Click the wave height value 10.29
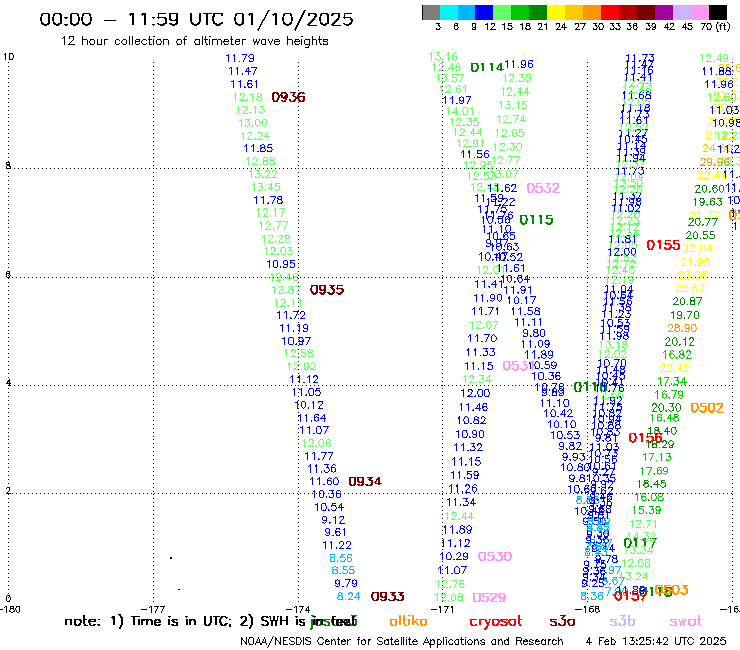The width and height of the screenshot is (740, 650). coord(454,557)
